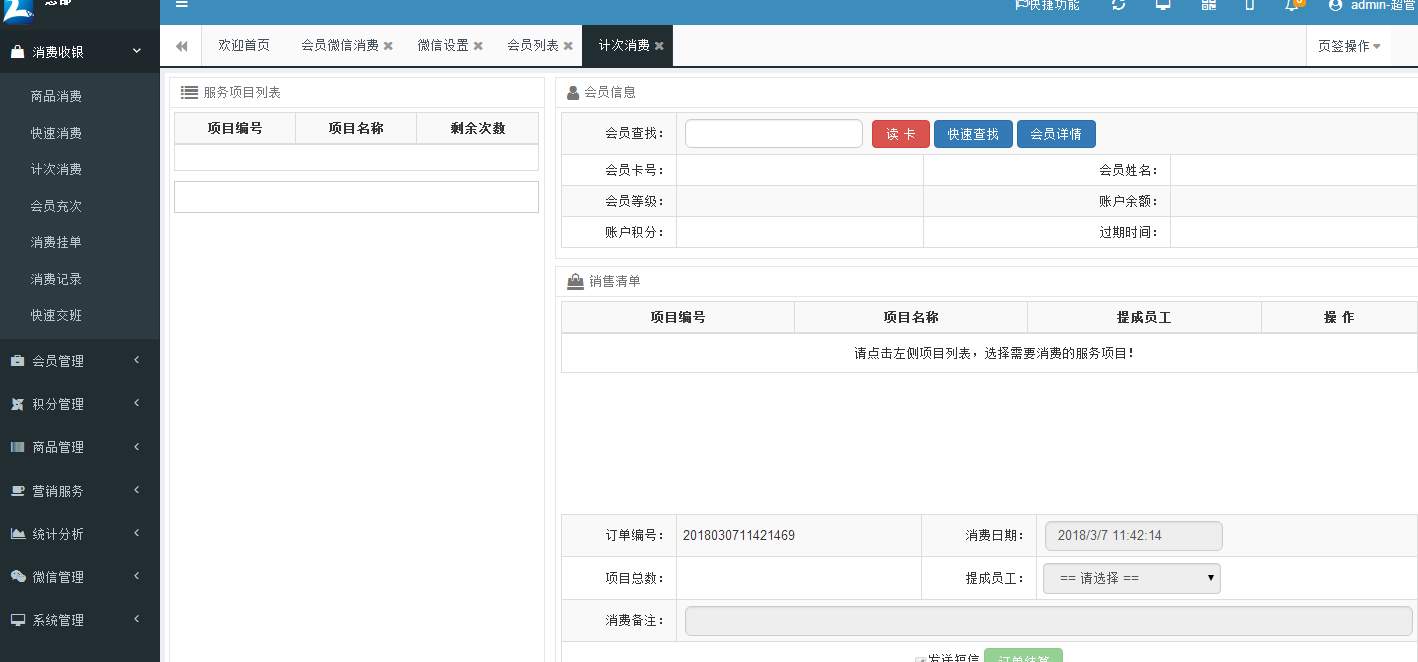Open 快速消费 in the sidebar

click(x=56, y=133)
